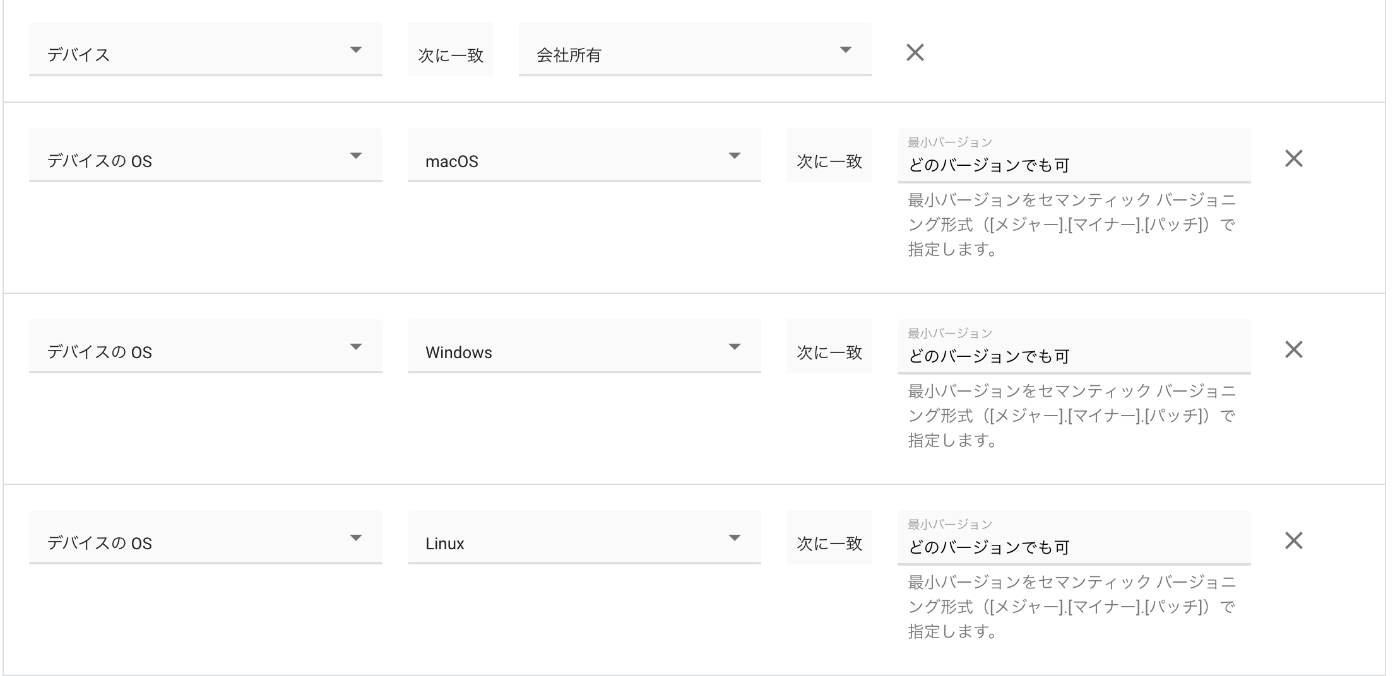
Task: Click 次に一致 operator in macOS row
Action: tap(829, 159)
